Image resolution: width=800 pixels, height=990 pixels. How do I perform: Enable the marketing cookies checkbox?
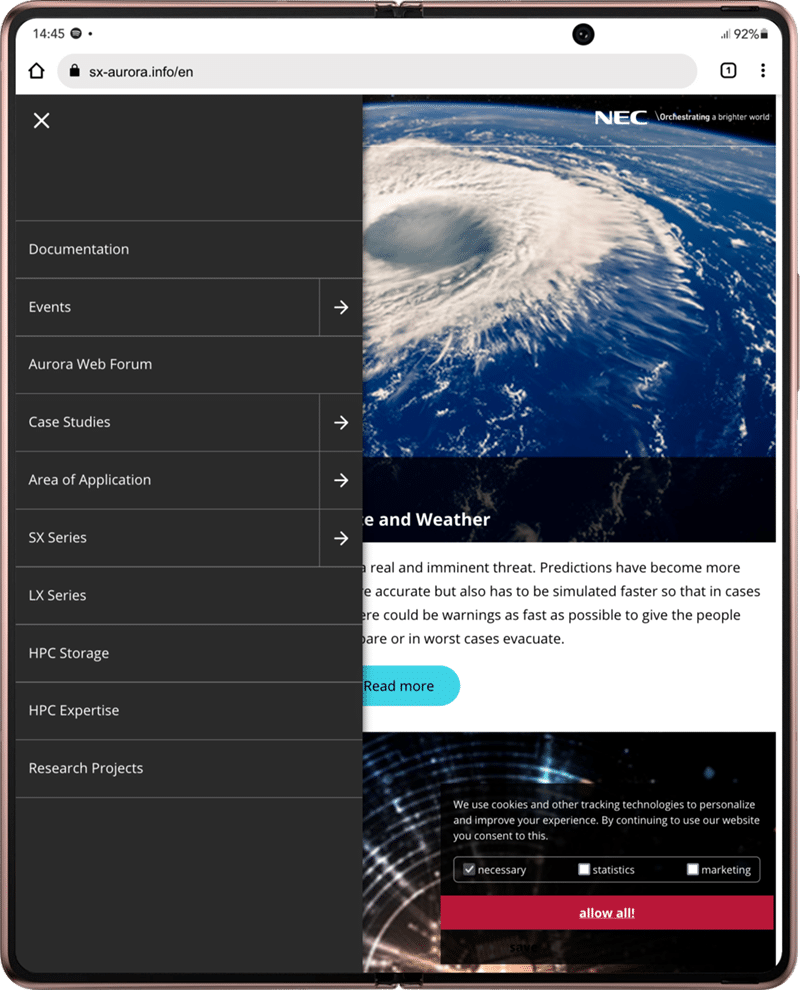693,869
